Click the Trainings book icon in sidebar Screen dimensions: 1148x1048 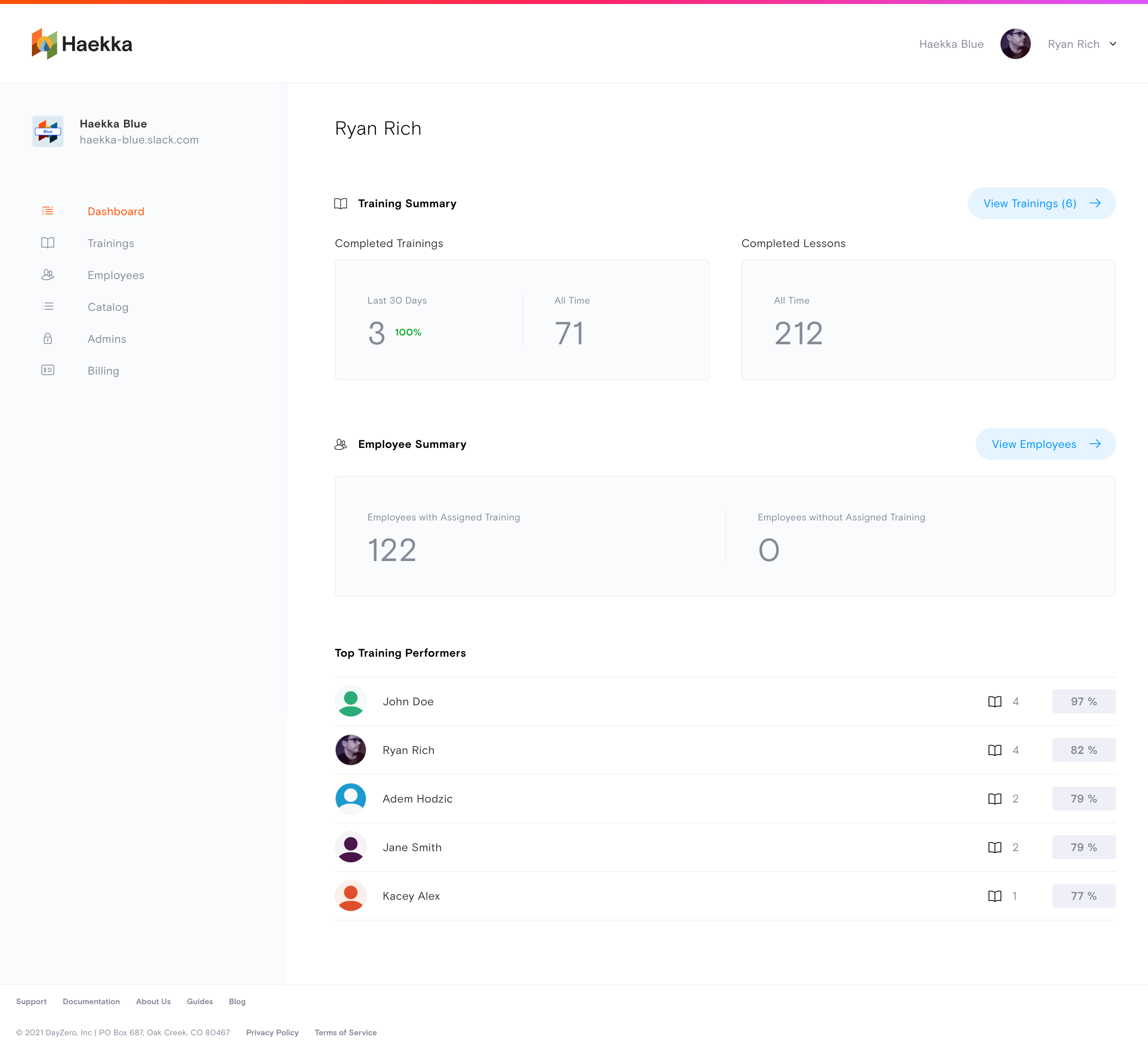pos(48,243)
